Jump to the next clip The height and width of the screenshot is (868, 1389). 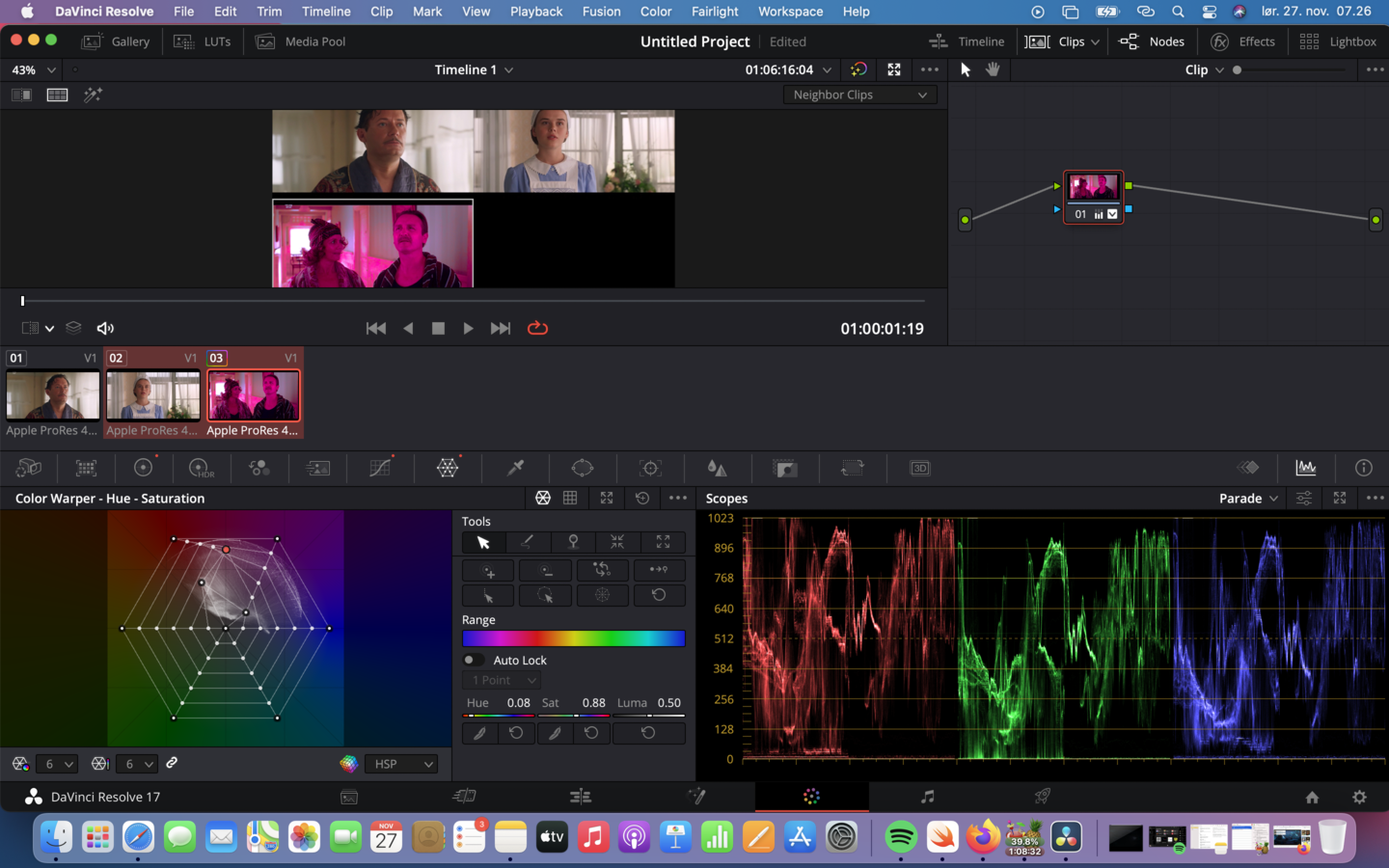pos(500,329)
